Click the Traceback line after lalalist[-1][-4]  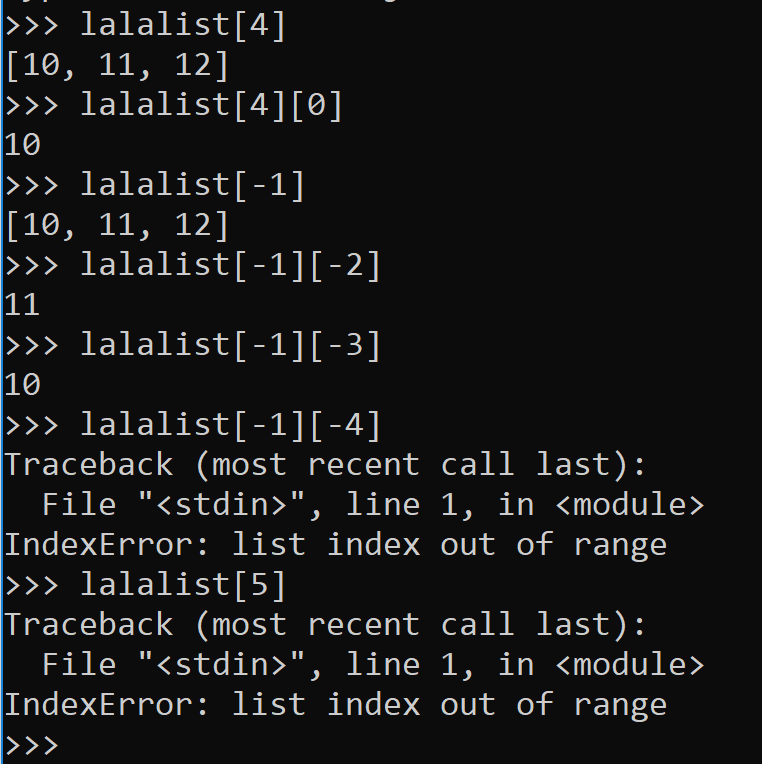325,465
